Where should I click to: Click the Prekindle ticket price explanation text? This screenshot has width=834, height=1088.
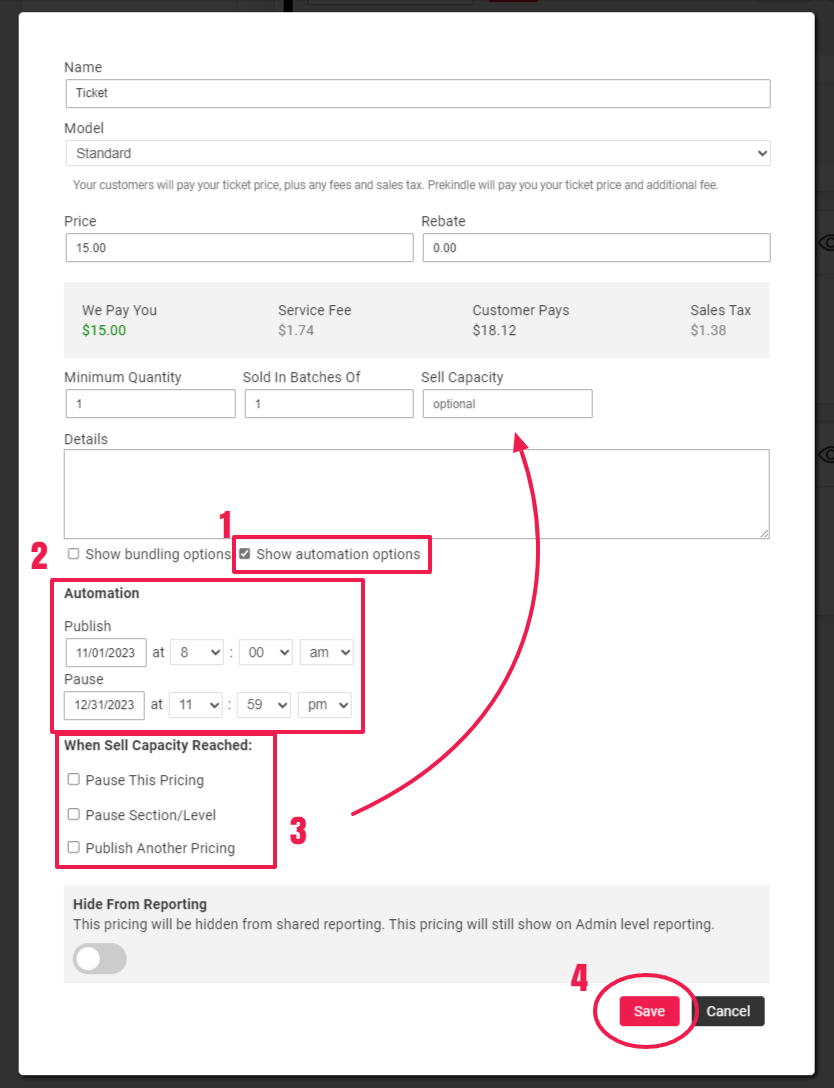point(395,185)
